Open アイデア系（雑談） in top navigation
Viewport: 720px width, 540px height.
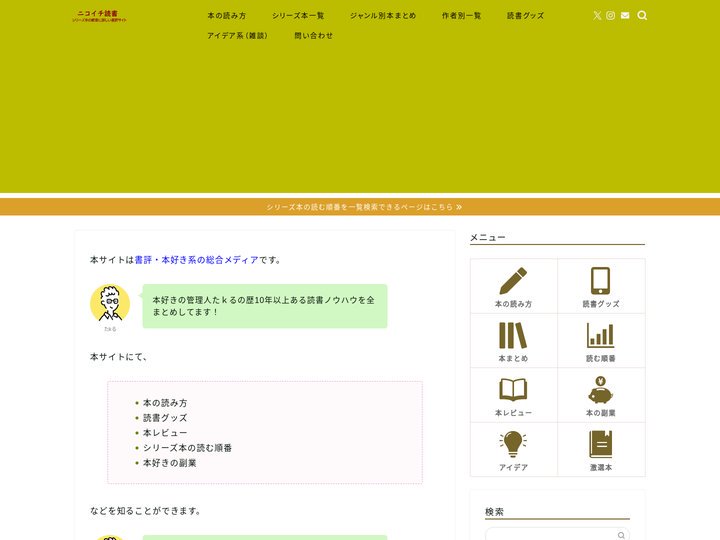tap(237, 36)
